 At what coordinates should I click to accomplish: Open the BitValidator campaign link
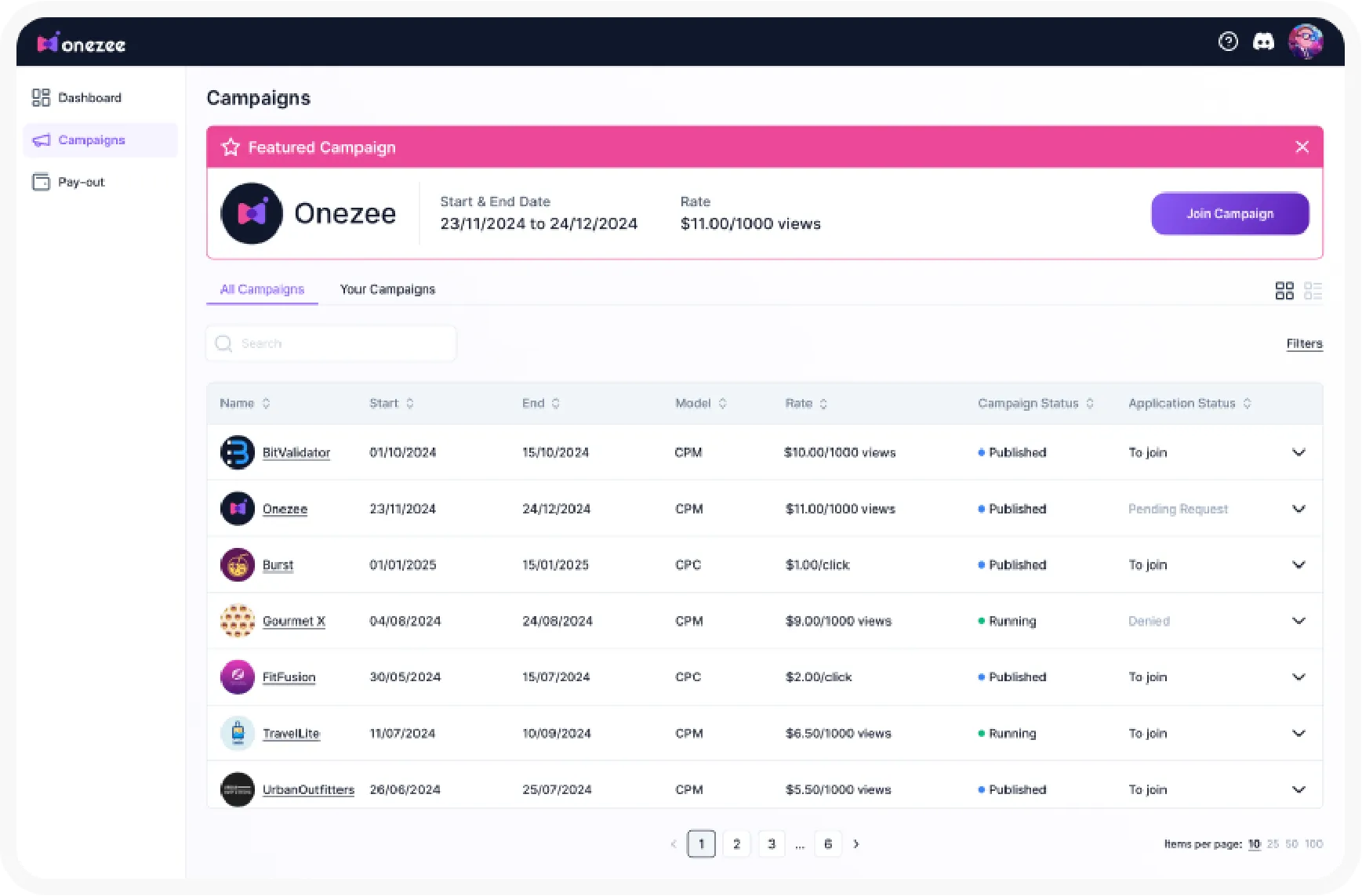[x=296, y=452]
